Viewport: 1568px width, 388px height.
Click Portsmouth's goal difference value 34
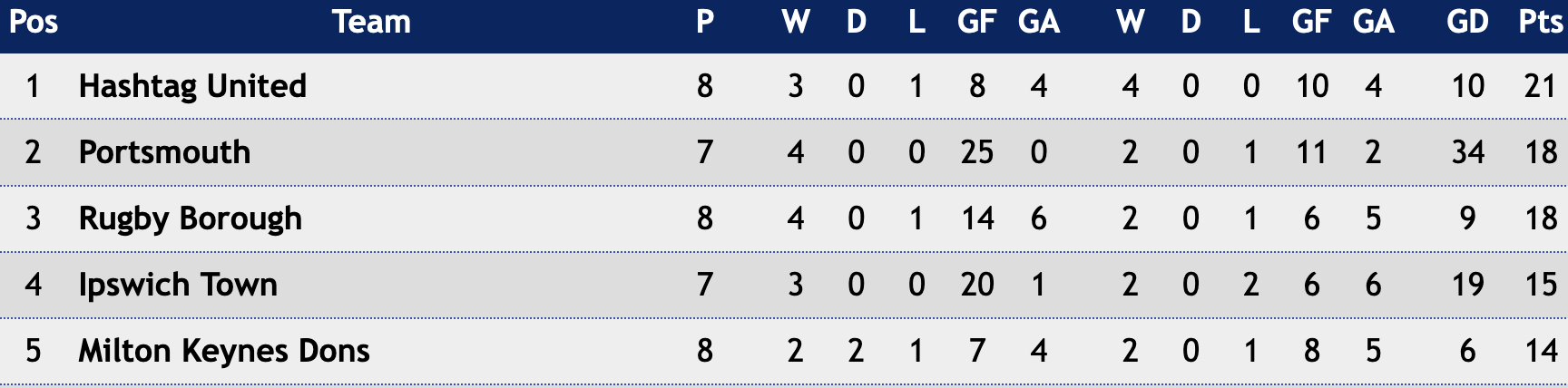(x=1467, y=152)
